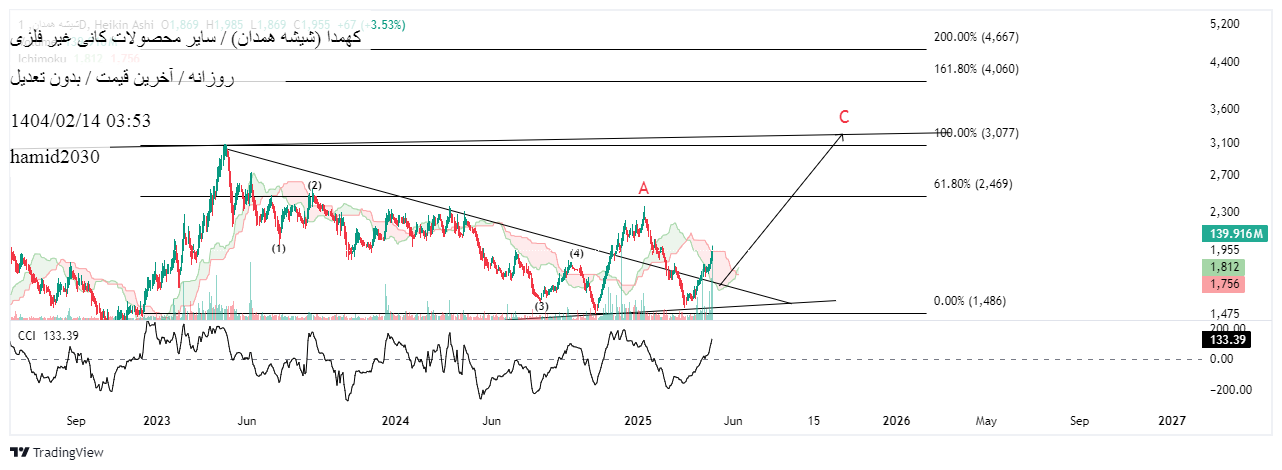The height and width of the screenshot is (470, 1282).
Task: Select the wave marker (4)
Action: (576, 253)
